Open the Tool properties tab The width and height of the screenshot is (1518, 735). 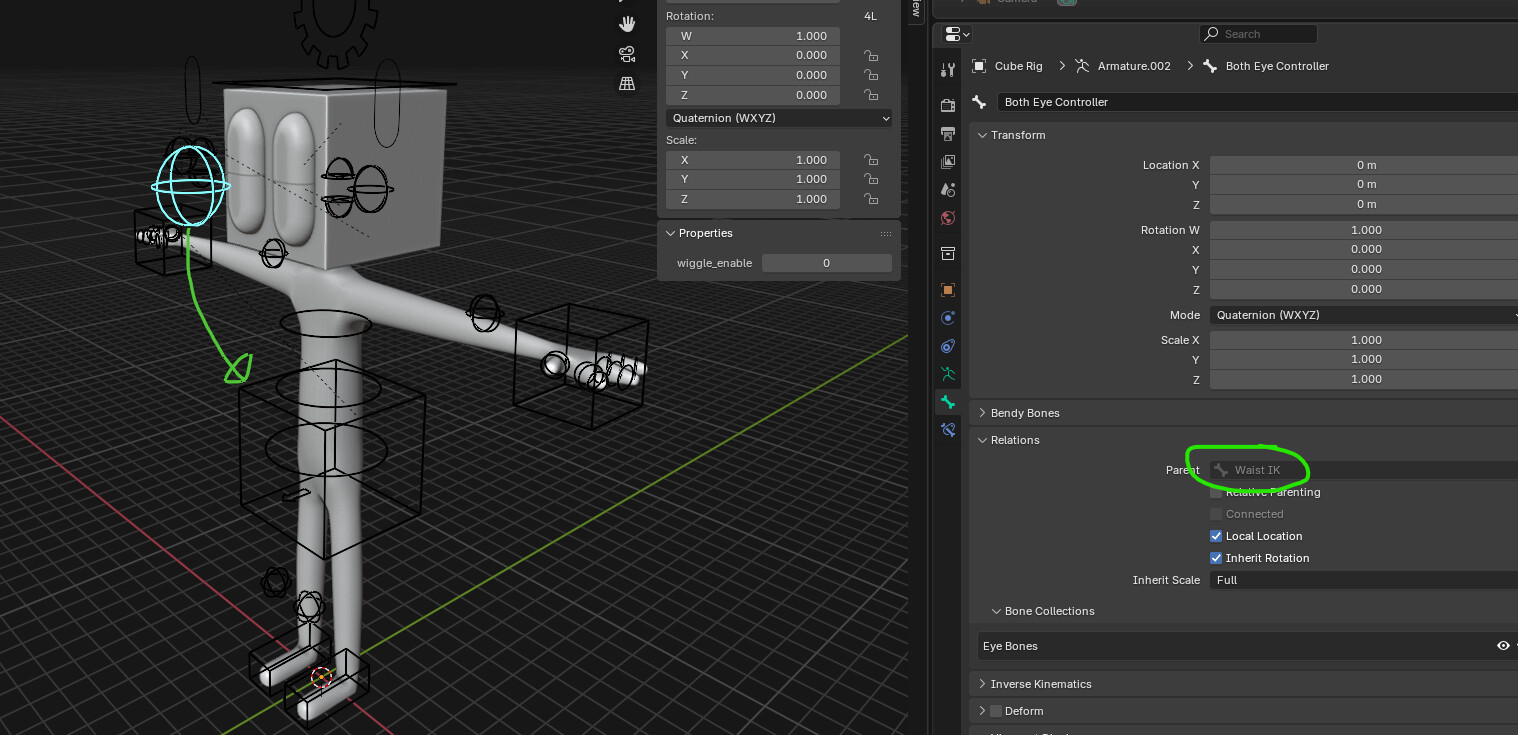click(x=948, y=69)
